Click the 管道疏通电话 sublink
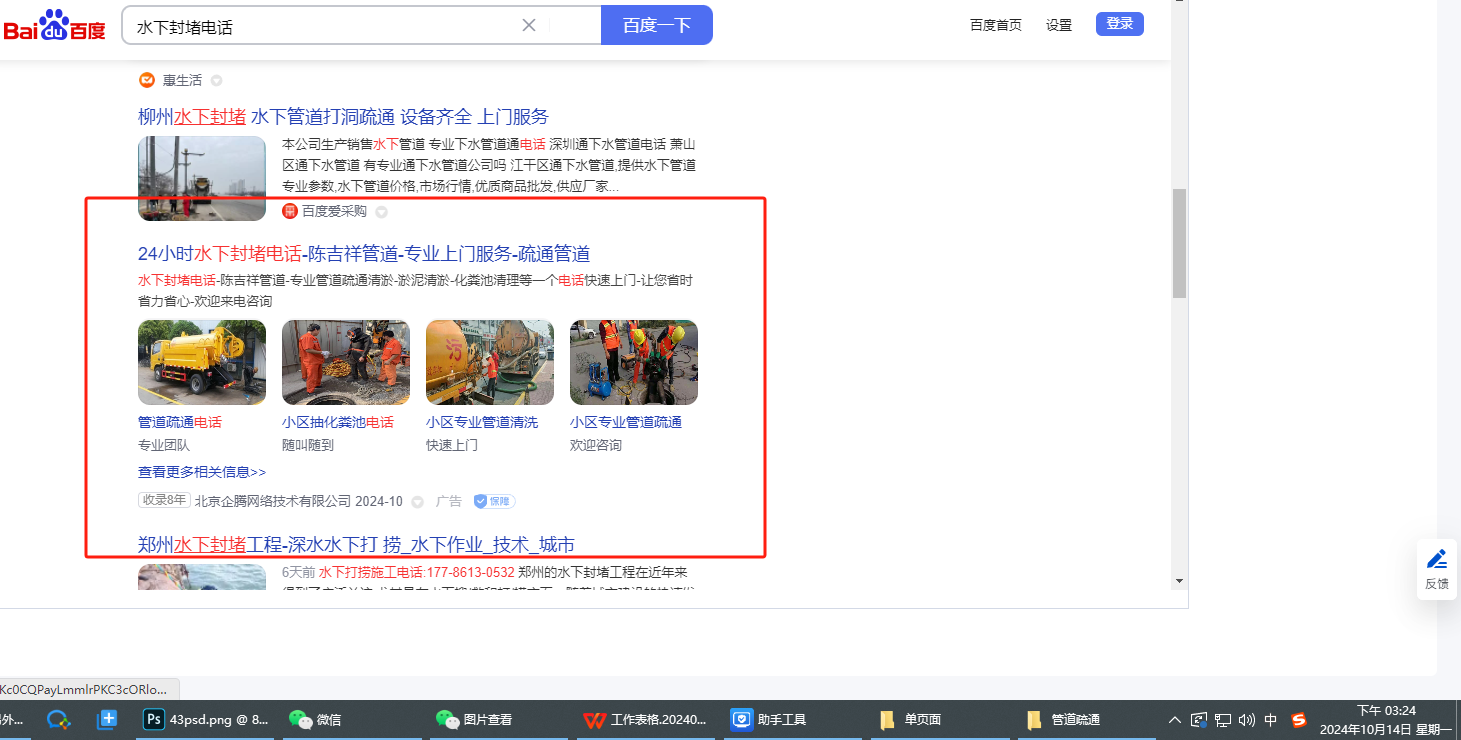The image size is (1461, 740). pos(180,422)
